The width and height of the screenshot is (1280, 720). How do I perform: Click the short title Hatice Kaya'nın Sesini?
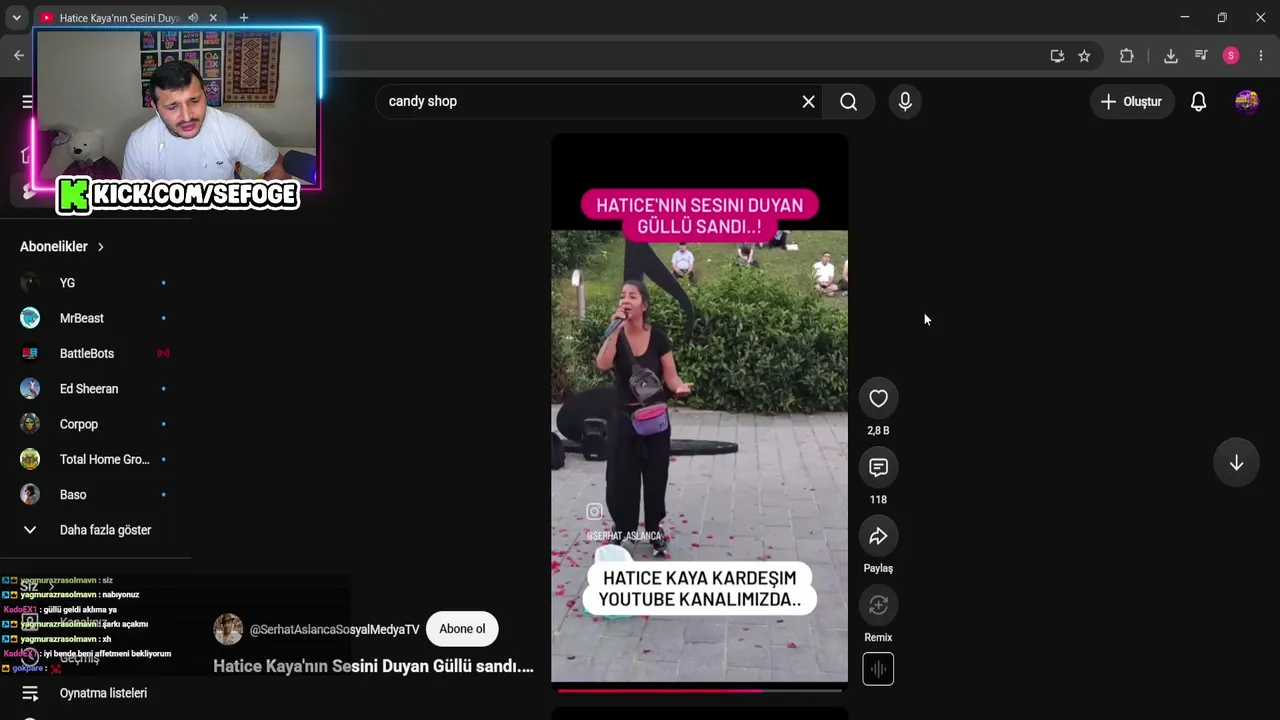click(x=373, y=666)
